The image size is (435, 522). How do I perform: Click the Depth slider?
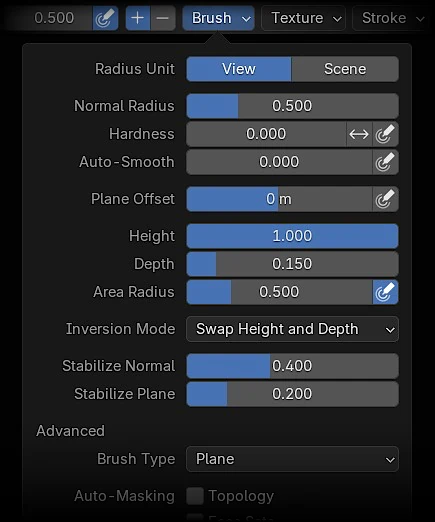coord(292,264)
